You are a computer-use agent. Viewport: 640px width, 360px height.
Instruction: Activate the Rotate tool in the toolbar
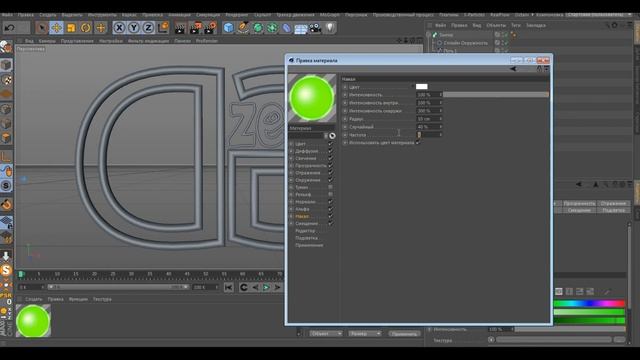86,28
